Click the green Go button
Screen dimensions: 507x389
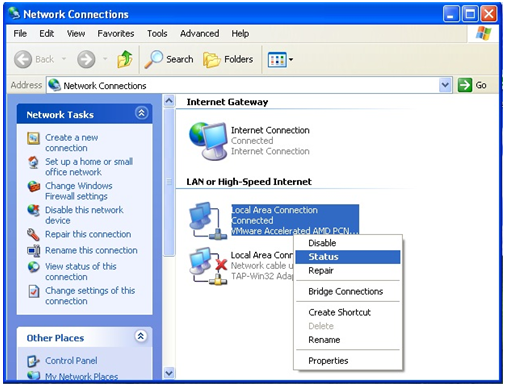point(472,85)
